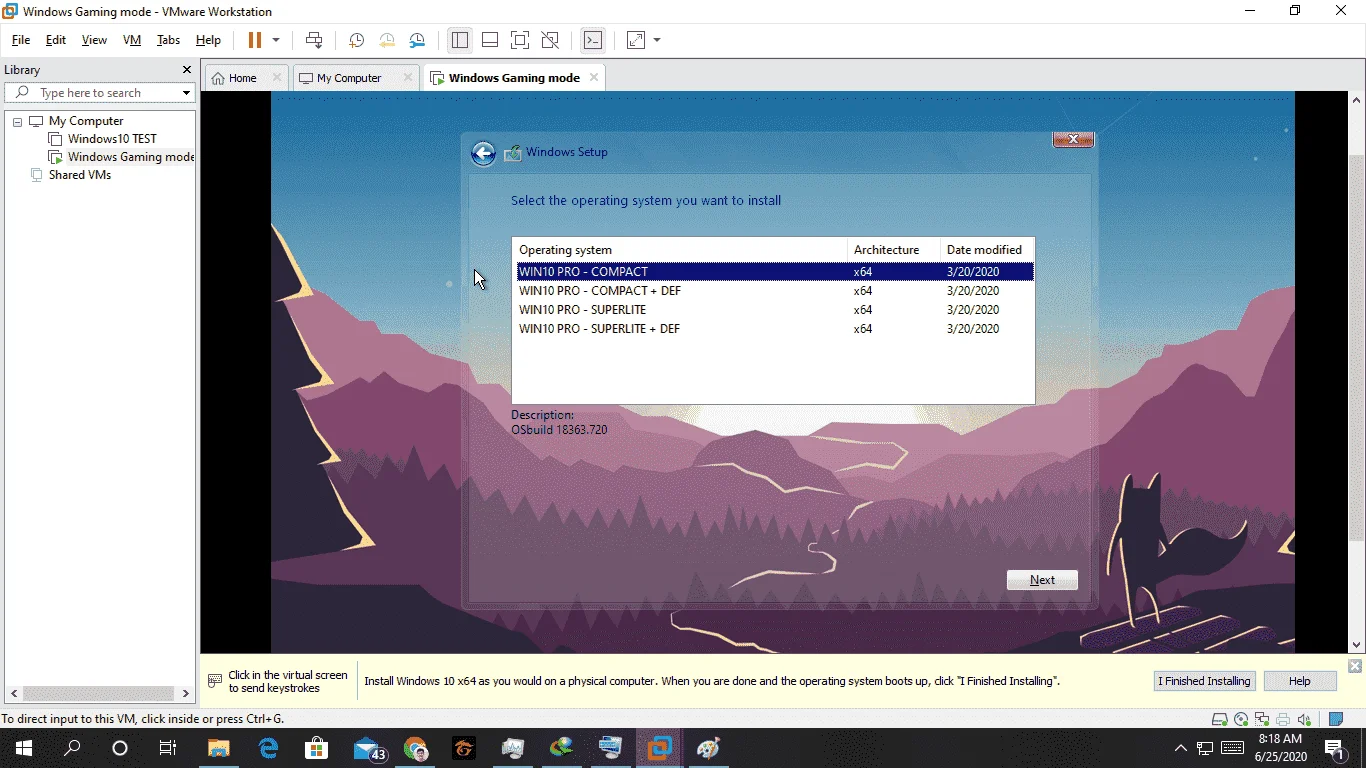Revert the VM to its previous snapshot
The width and height of the screenshot is (1366, 768).
[387, 40]
